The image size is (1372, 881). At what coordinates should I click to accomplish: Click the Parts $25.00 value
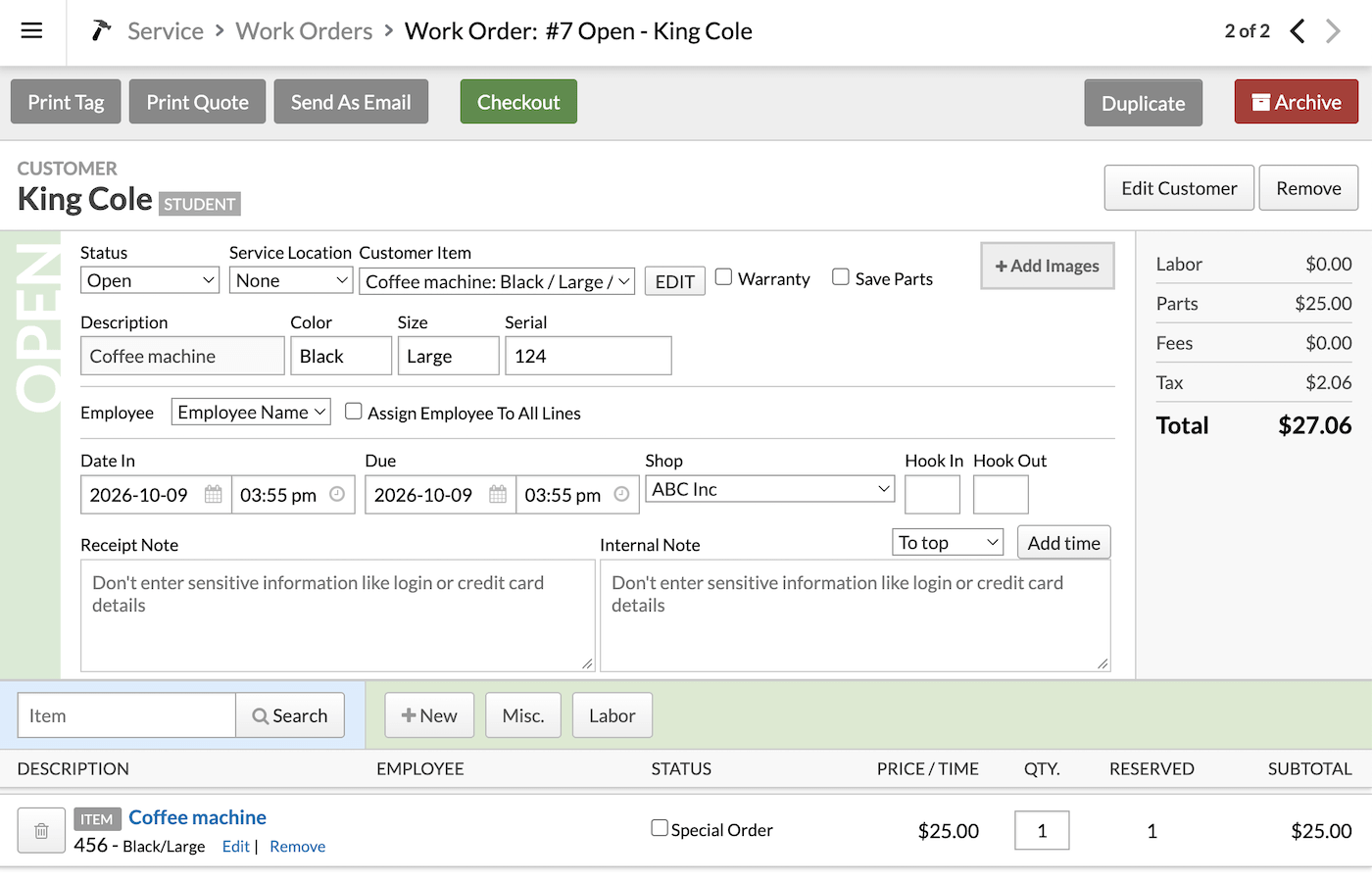pos(1323,304)
